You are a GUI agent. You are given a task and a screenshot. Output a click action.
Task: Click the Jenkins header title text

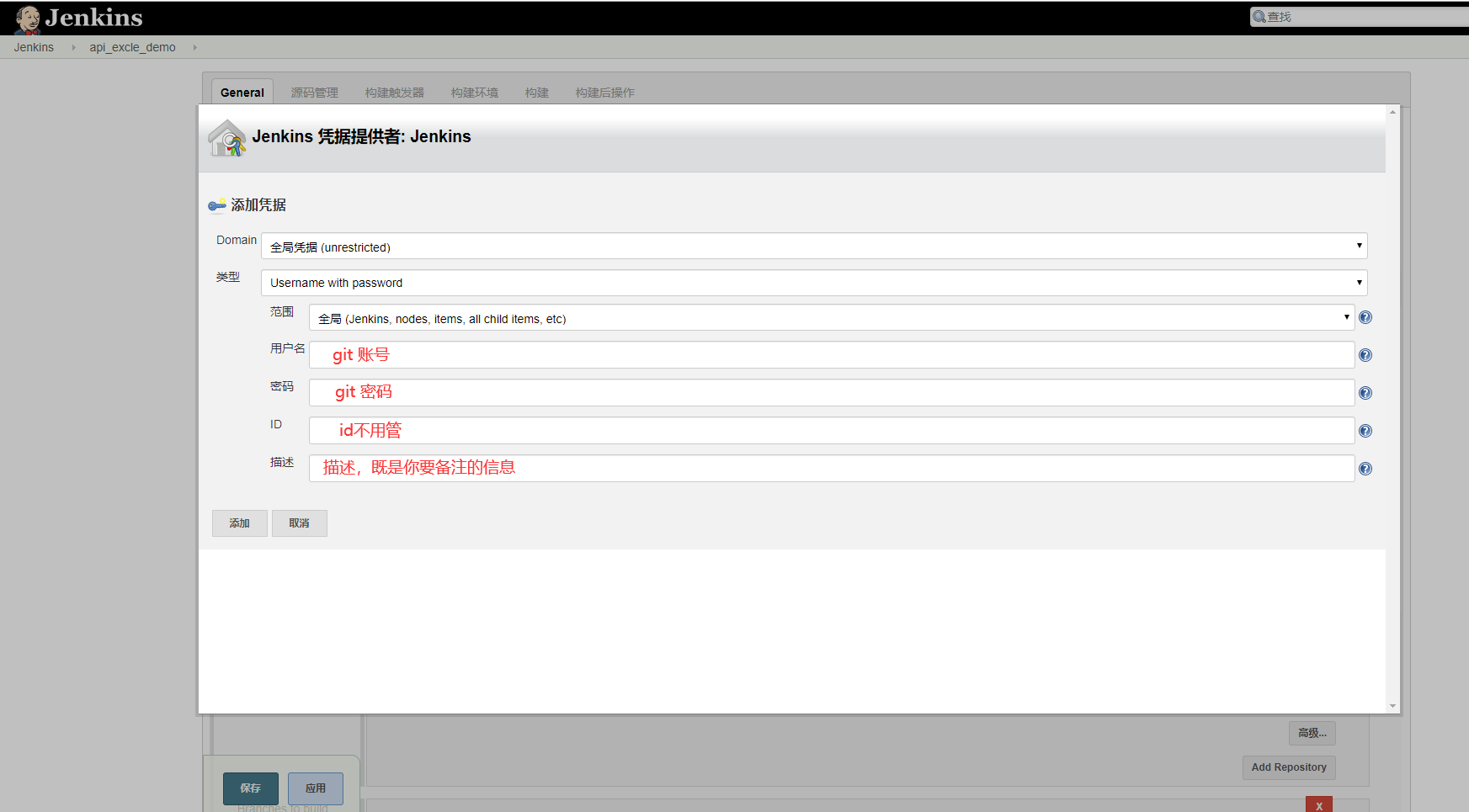[94, 18]
